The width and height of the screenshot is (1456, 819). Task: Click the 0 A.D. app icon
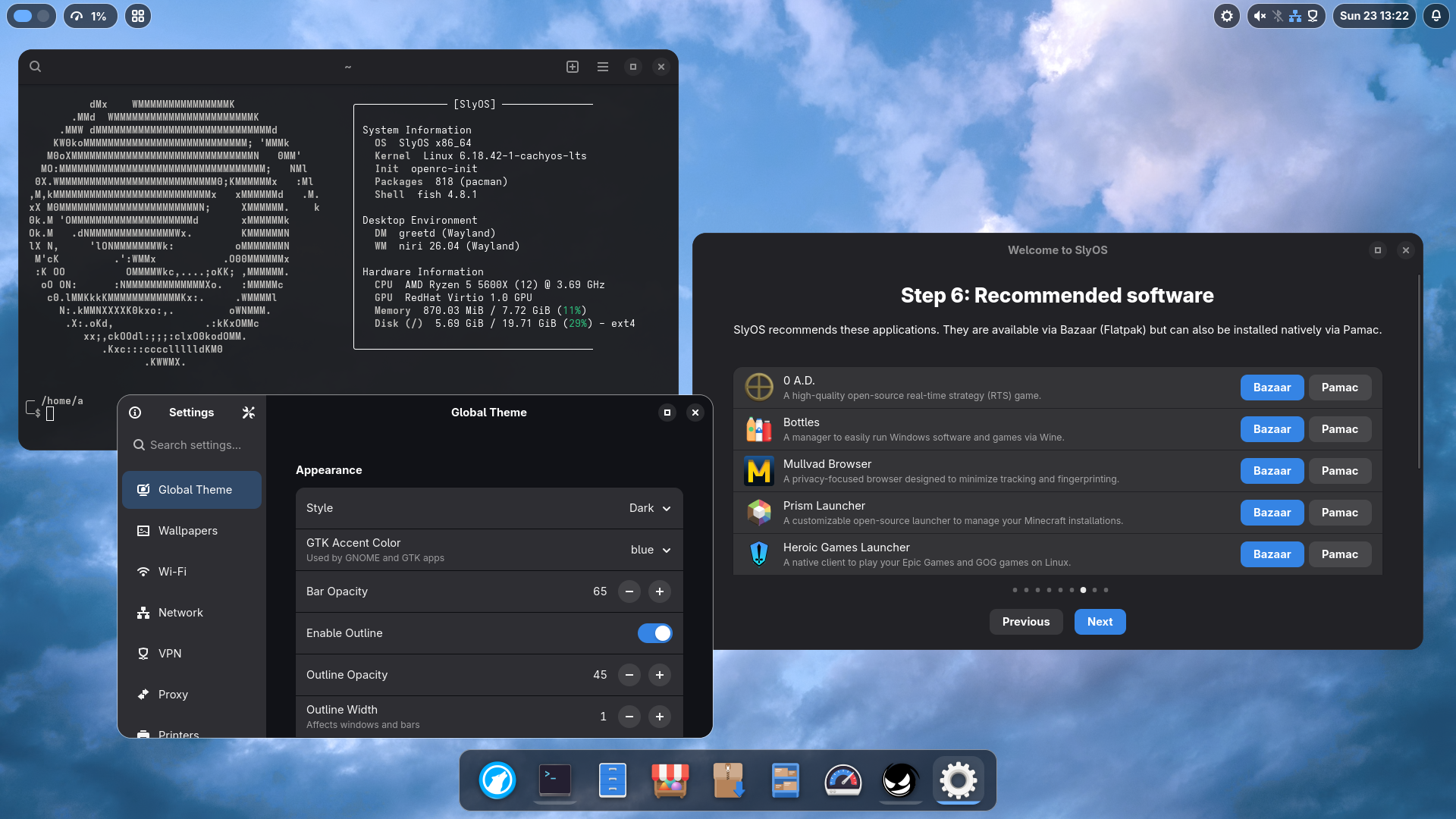pos(759,387)
